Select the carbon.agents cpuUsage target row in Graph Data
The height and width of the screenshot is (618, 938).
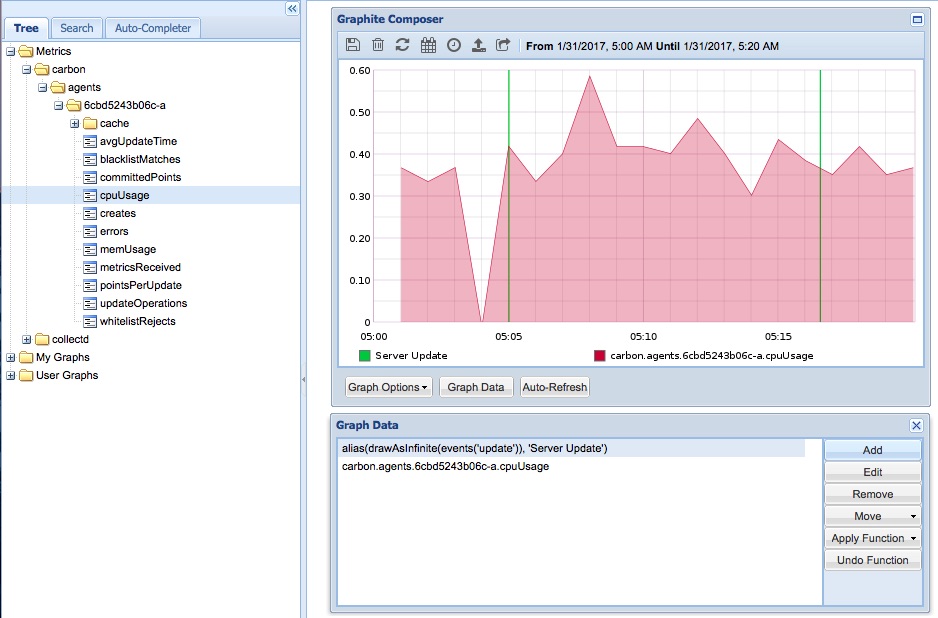tap(571, 466)
